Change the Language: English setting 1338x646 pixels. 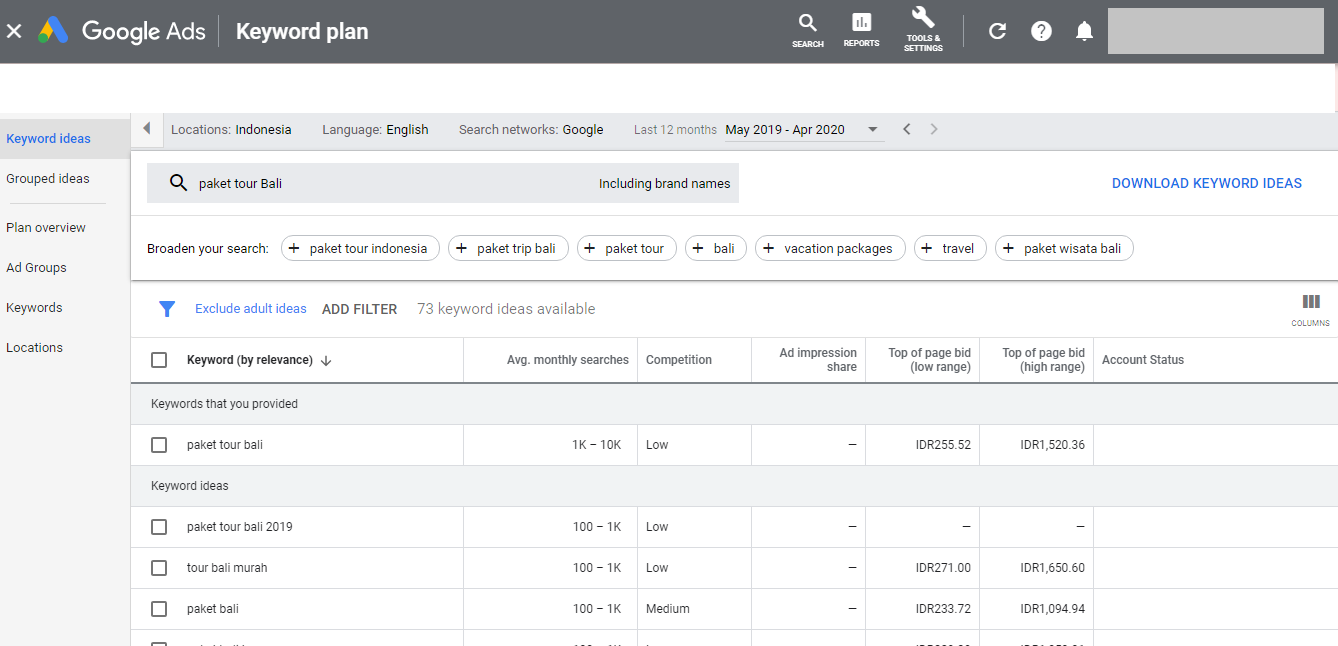coord(375,129)
